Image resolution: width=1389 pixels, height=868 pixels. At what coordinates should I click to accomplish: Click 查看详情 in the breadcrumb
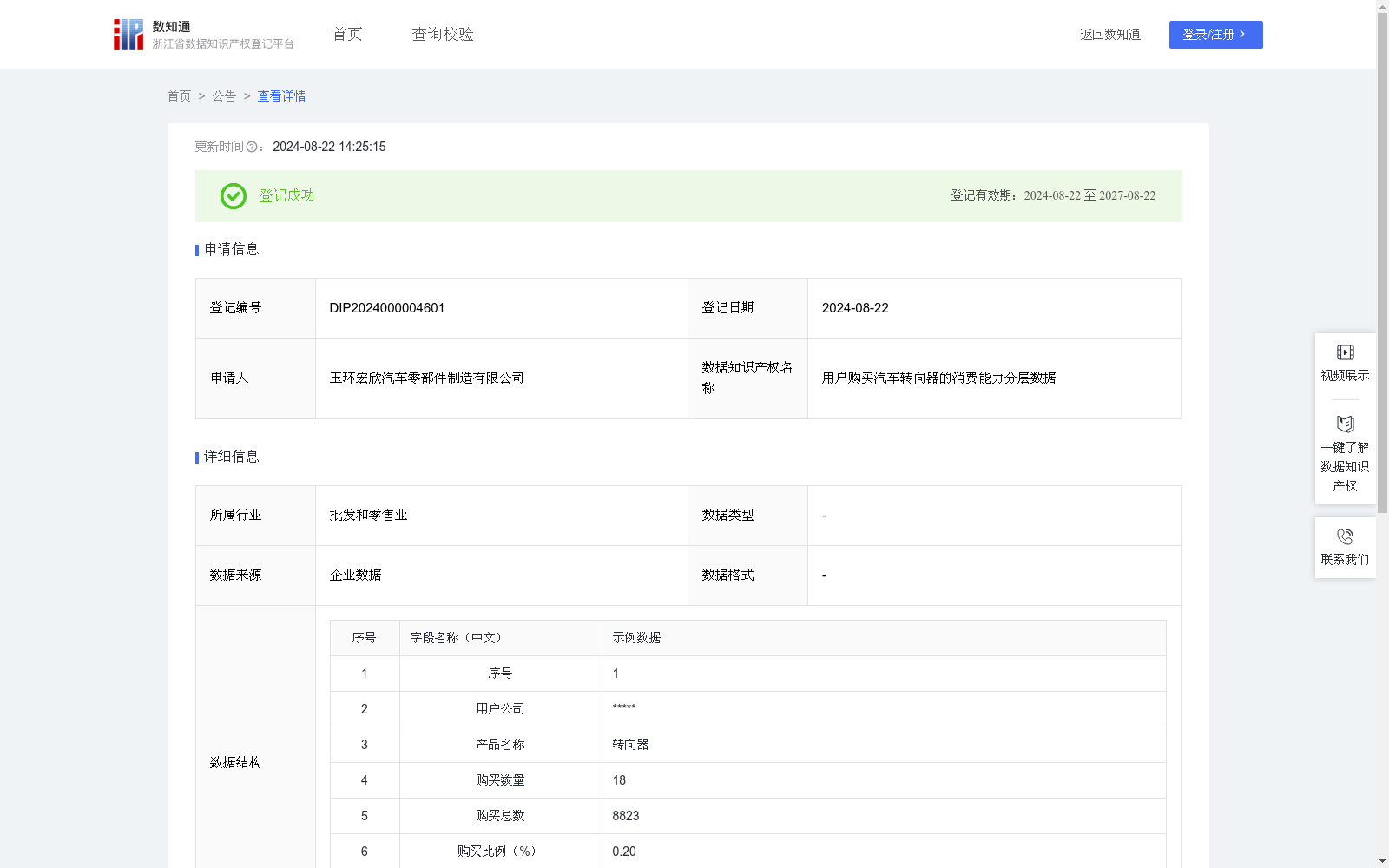[281, 96]
